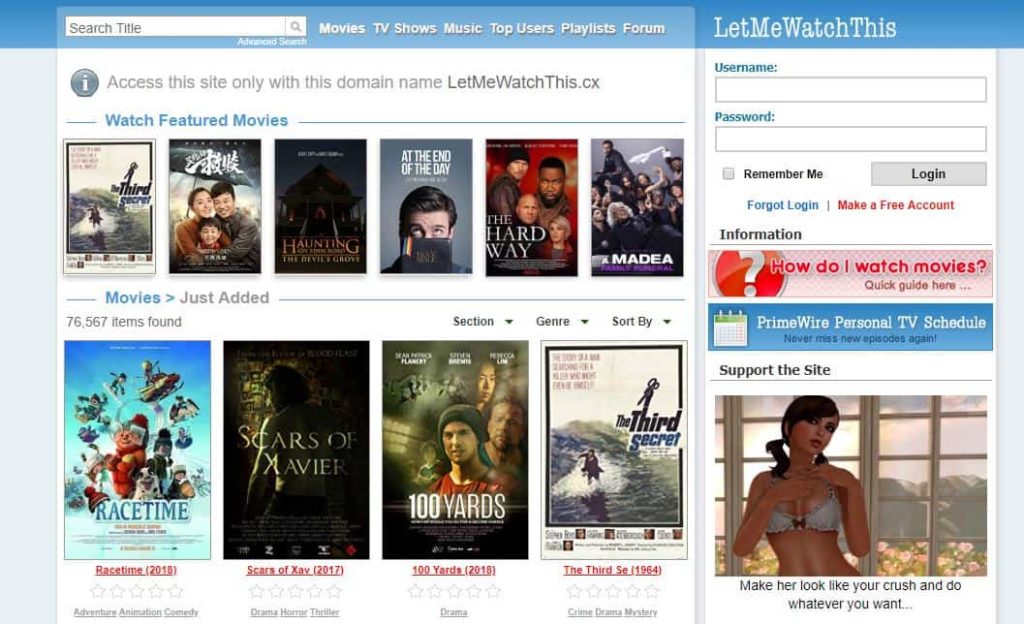
Task: Open featured The Third Secret poster
Action: [x=110, y=206]
